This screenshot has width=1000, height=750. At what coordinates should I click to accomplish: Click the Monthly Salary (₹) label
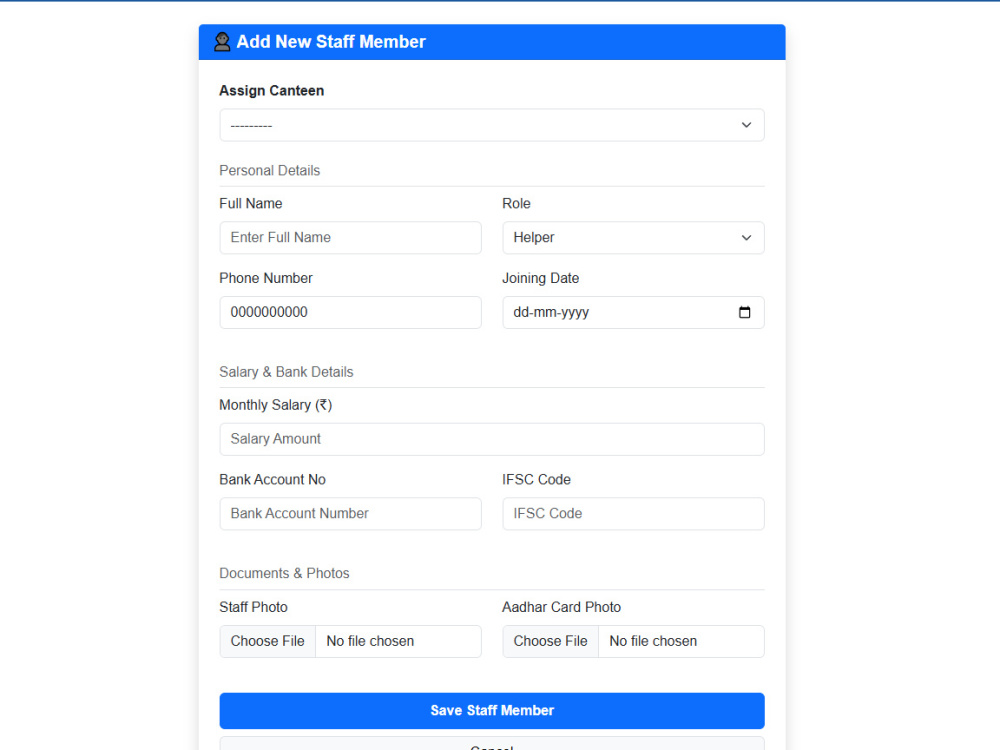[x=276, y=405]
